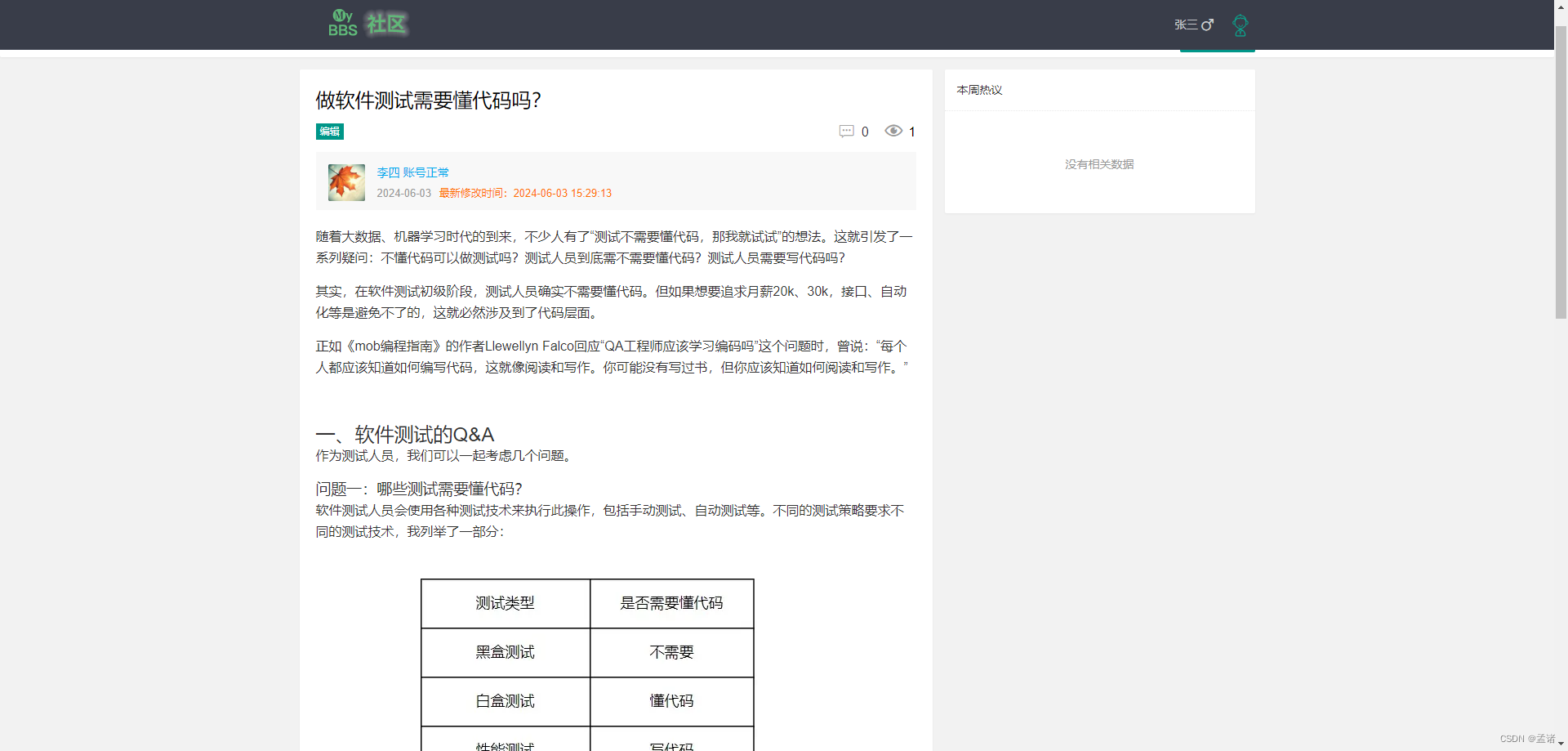
Task: Open the green user avatar icon in navbar
Action: click(1240, 25)
